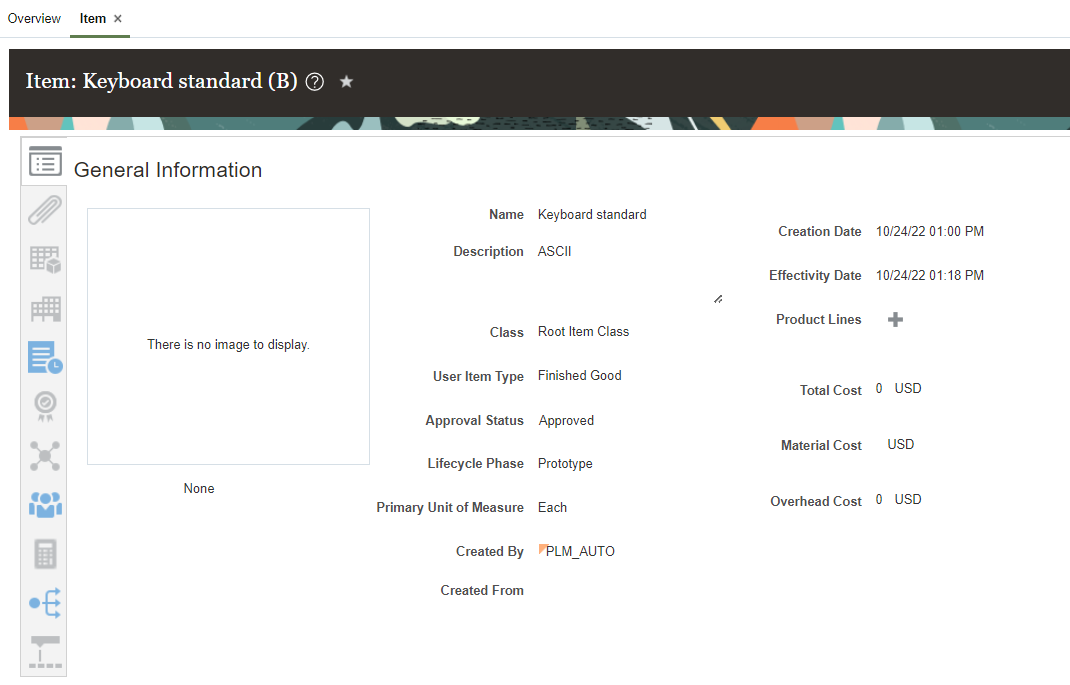Click the Creation Date 10/24/22 01:00 PM
The height and width of the screenshot is (685, 1070).
929,231
